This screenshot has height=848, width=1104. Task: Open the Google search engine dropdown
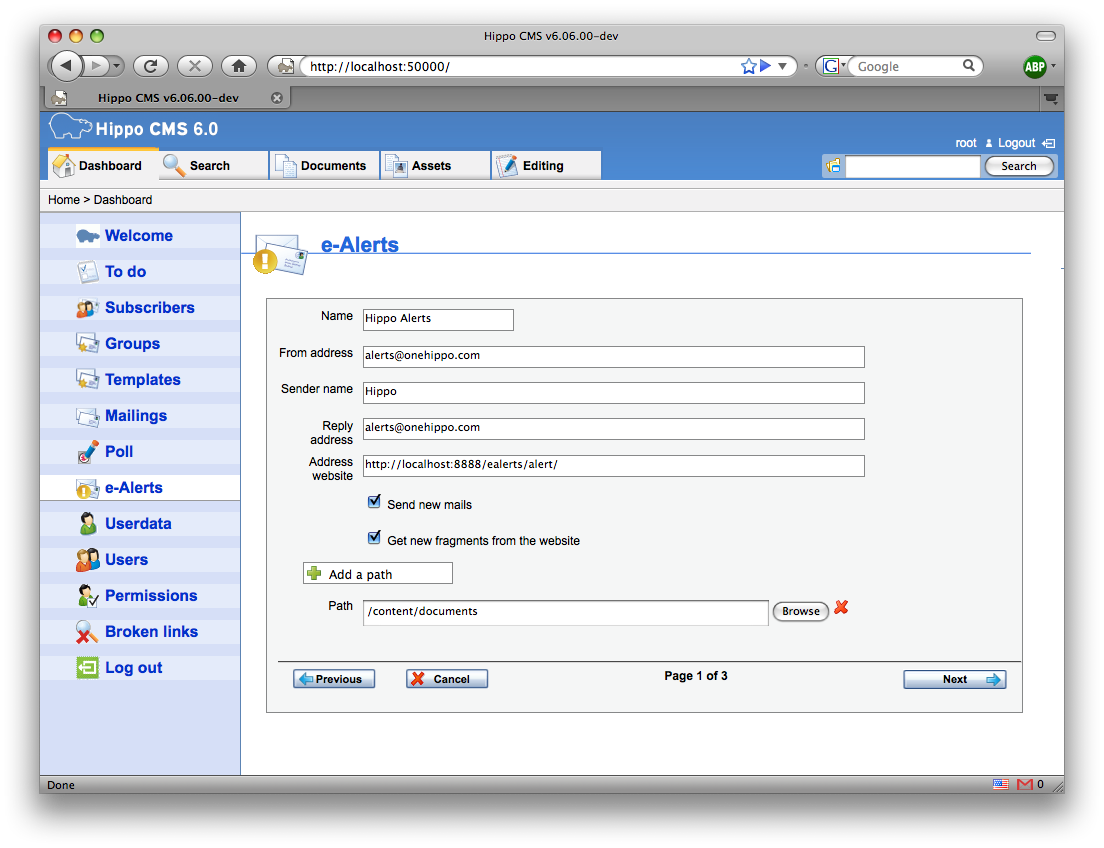[x=832, y=66]
